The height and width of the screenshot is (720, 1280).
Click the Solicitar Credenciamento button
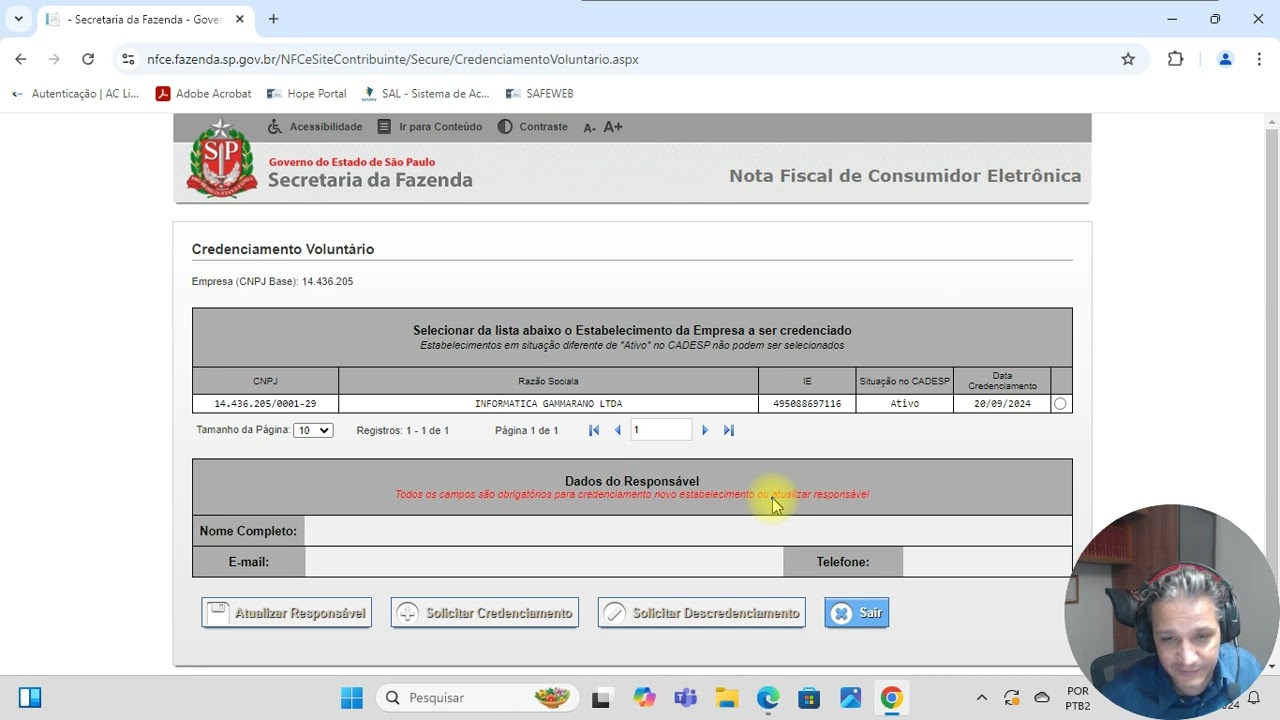485,613
